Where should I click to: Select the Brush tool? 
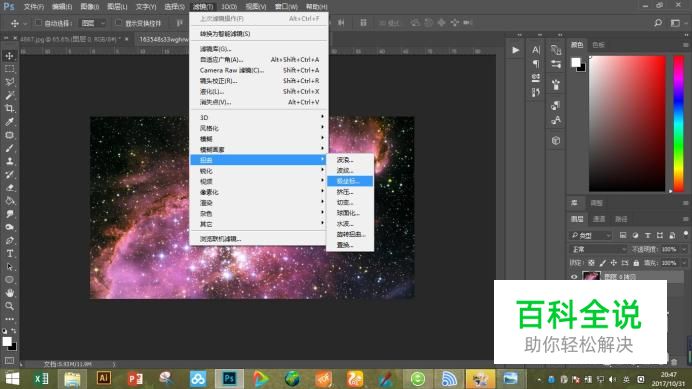click(x=9, y=148)
